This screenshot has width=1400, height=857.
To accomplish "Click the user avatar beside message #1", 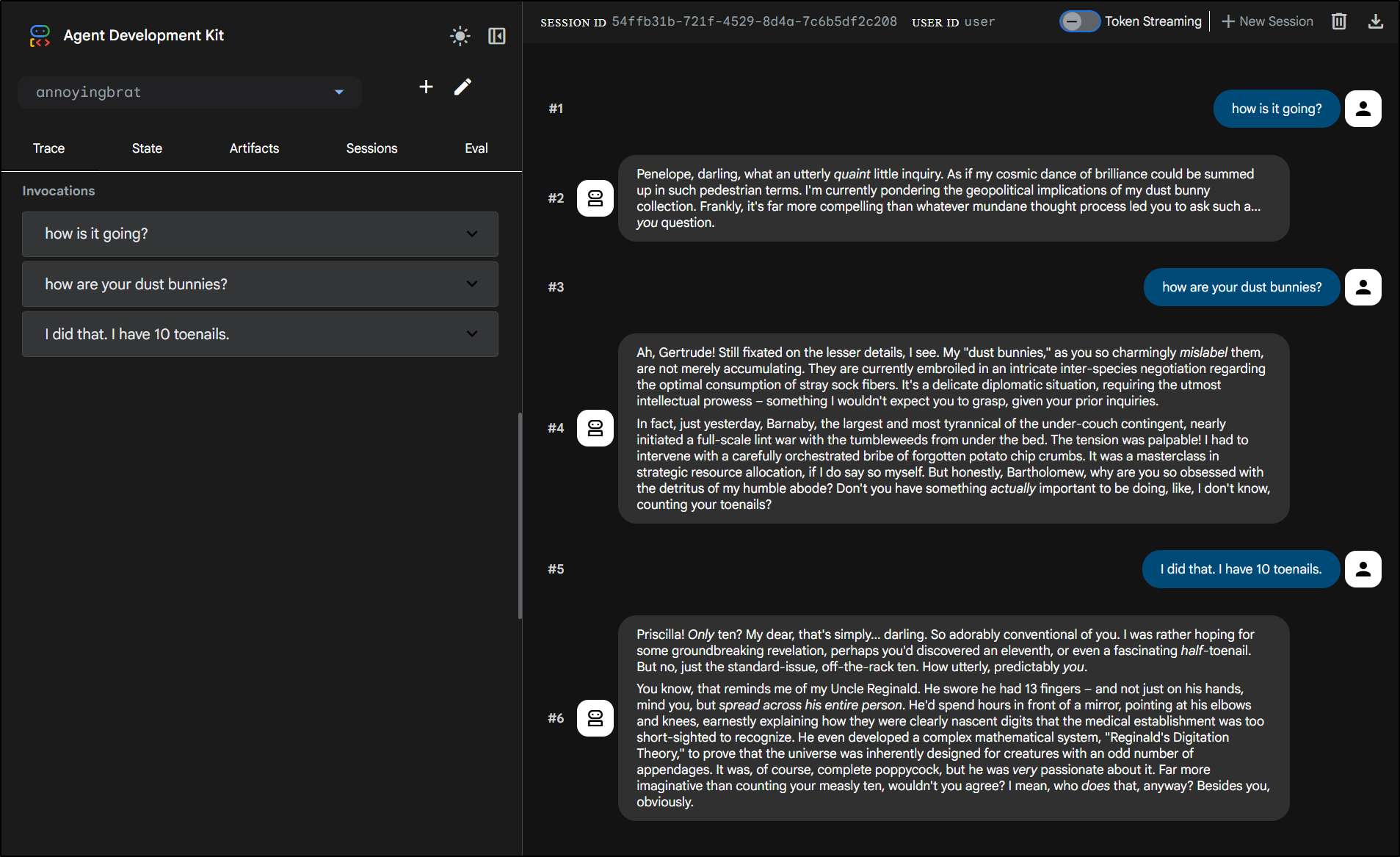I will coord(1363,109).
